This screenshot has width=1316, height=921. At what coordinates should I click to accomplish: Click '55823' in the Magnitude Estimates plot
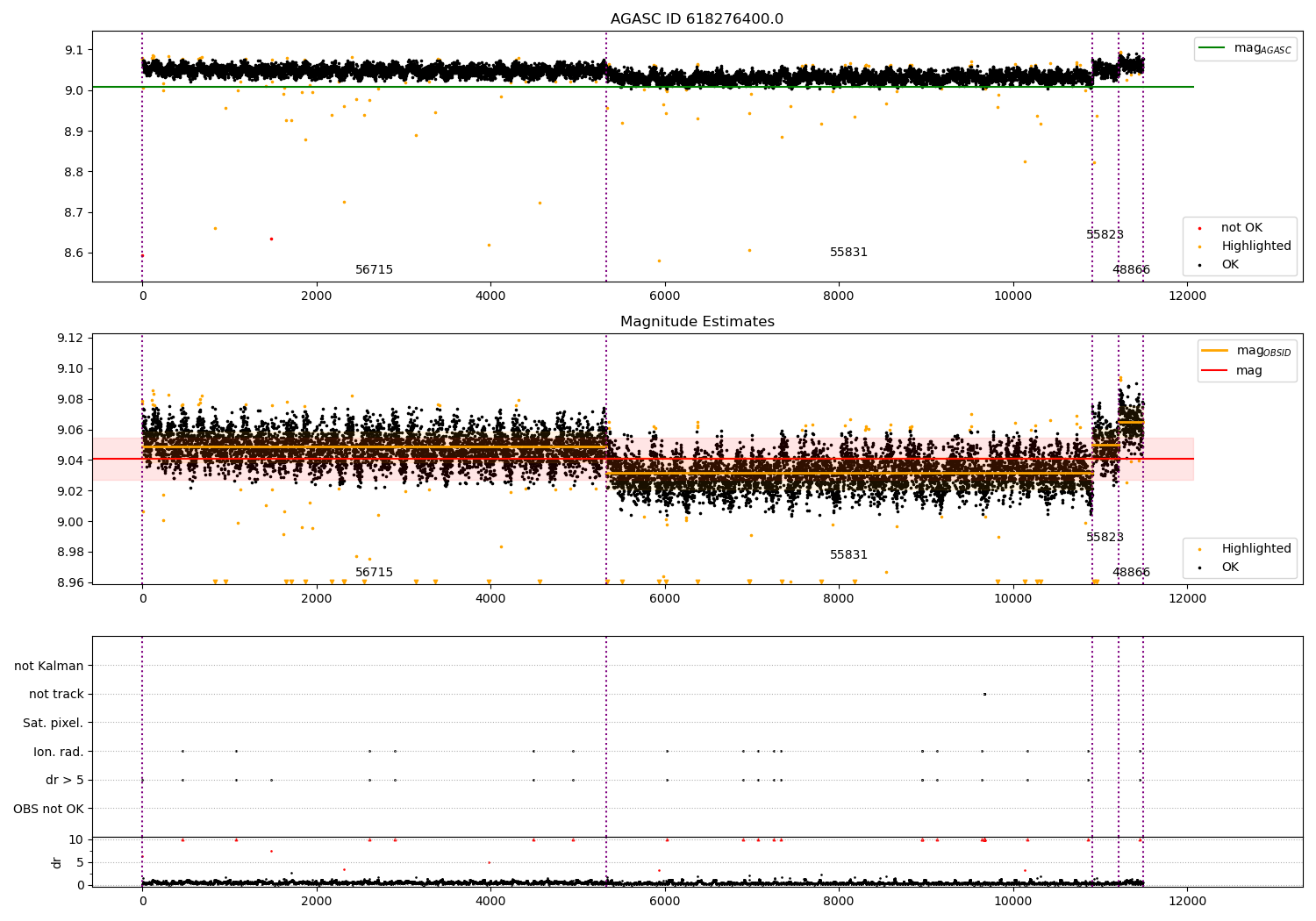point(1105,538)
